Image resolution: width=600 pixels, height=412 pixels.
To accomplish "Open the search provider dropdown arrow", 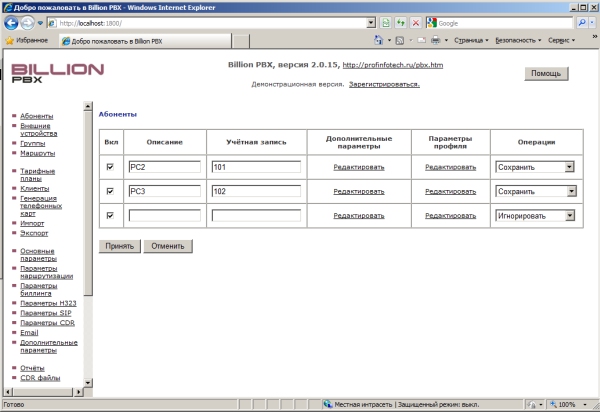I will pos(592,23).
